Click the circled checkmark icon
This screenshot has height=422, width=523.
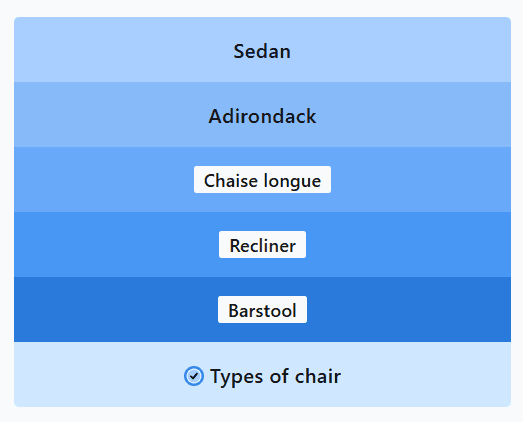click(x=194, y=376)
